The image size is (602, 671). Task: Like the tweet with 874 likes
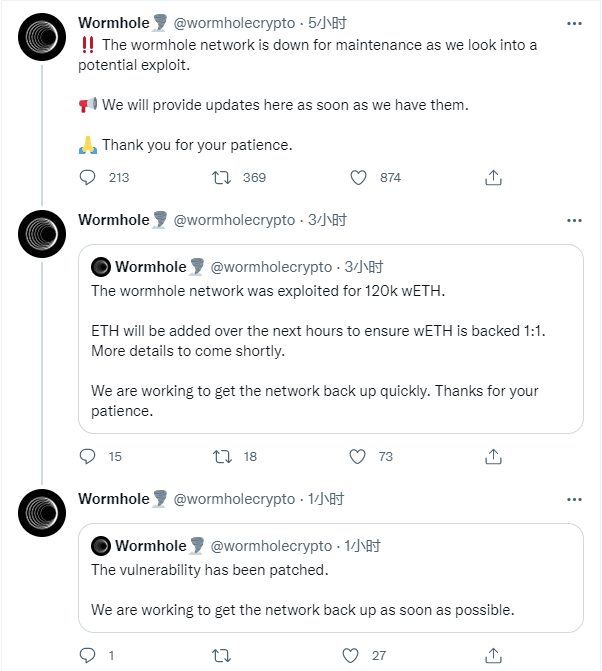(359, 177)
